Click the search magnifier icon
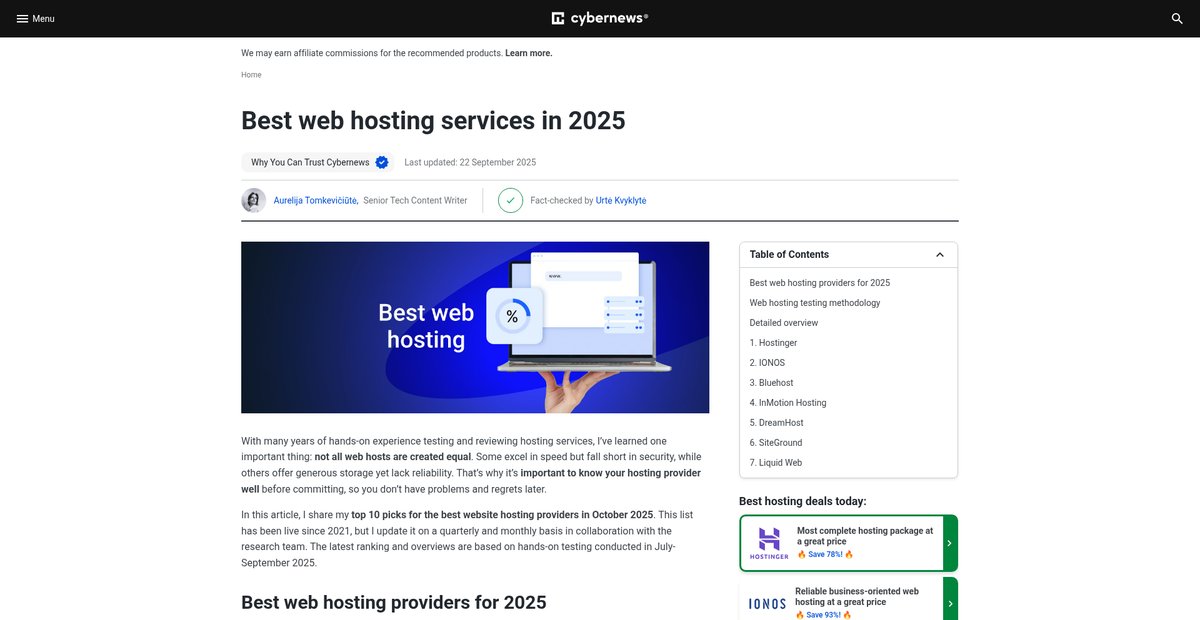Image resolution: width=1200 pixels, height=620 pixels. coord(1177,19)
